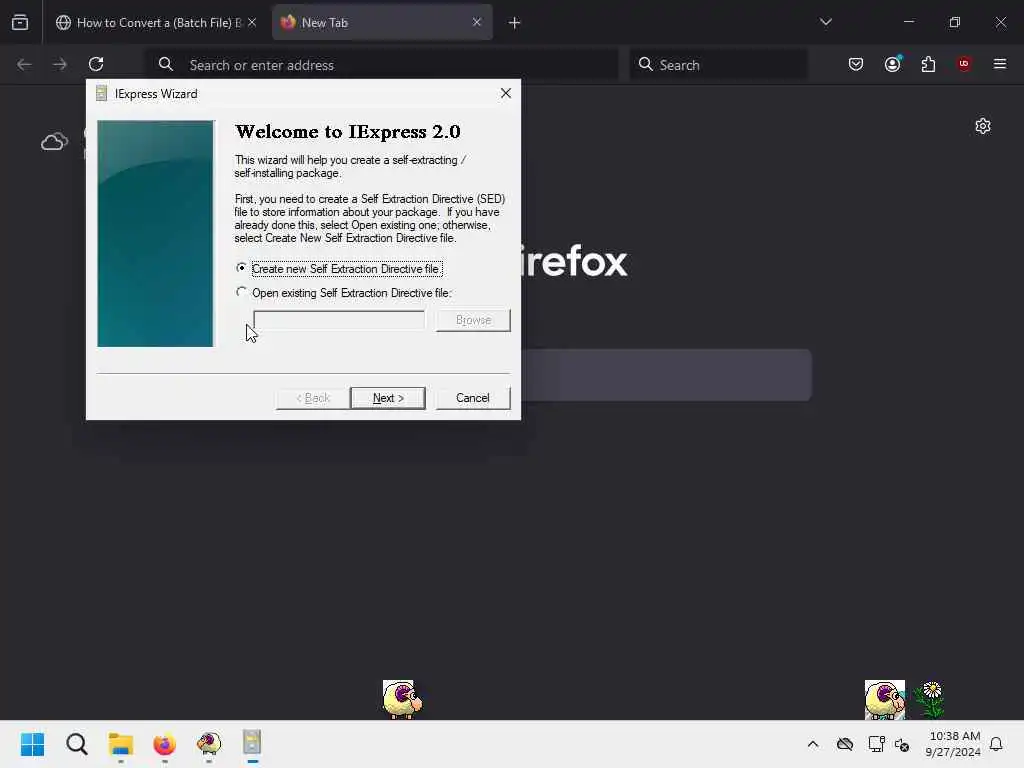Open Firefox View icon
This screenshot has height=768, width=1024.
tap(20, 23)
